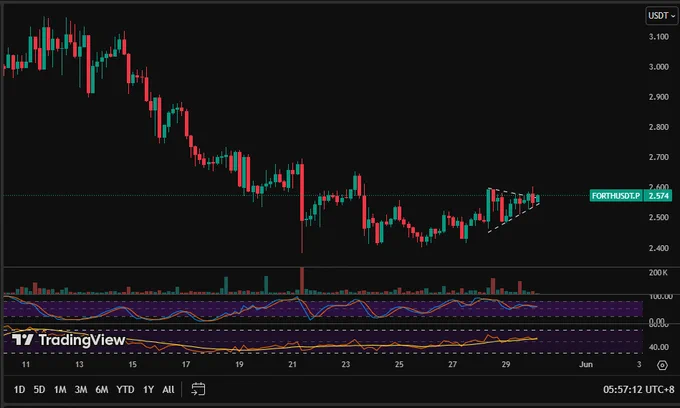The width and height of the screenshot is (680, 408).
Task: Select the 1D time range
Action: click(19, 389)
